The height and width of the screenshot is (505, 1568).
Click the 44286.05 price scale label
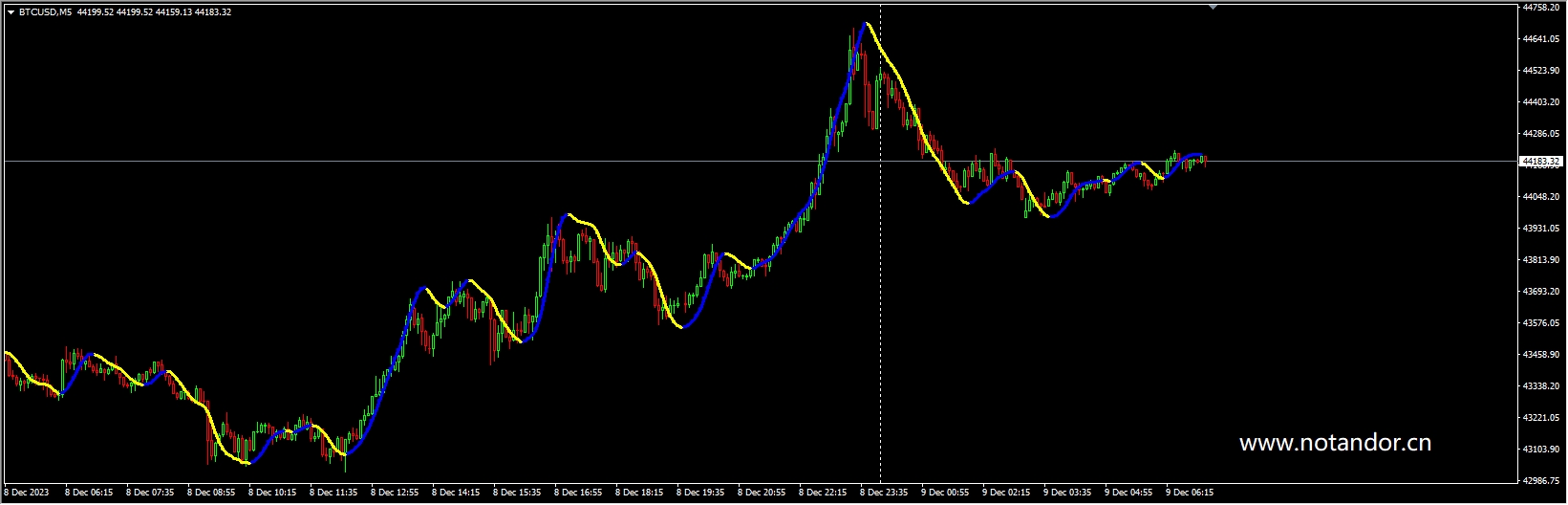(x=1541, y=134)
